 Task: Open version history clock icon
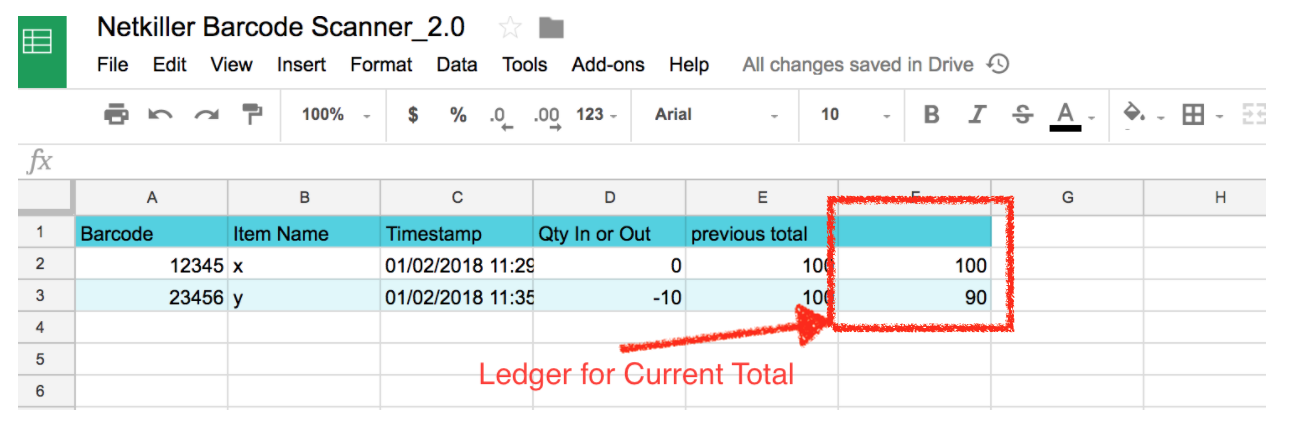998,64
